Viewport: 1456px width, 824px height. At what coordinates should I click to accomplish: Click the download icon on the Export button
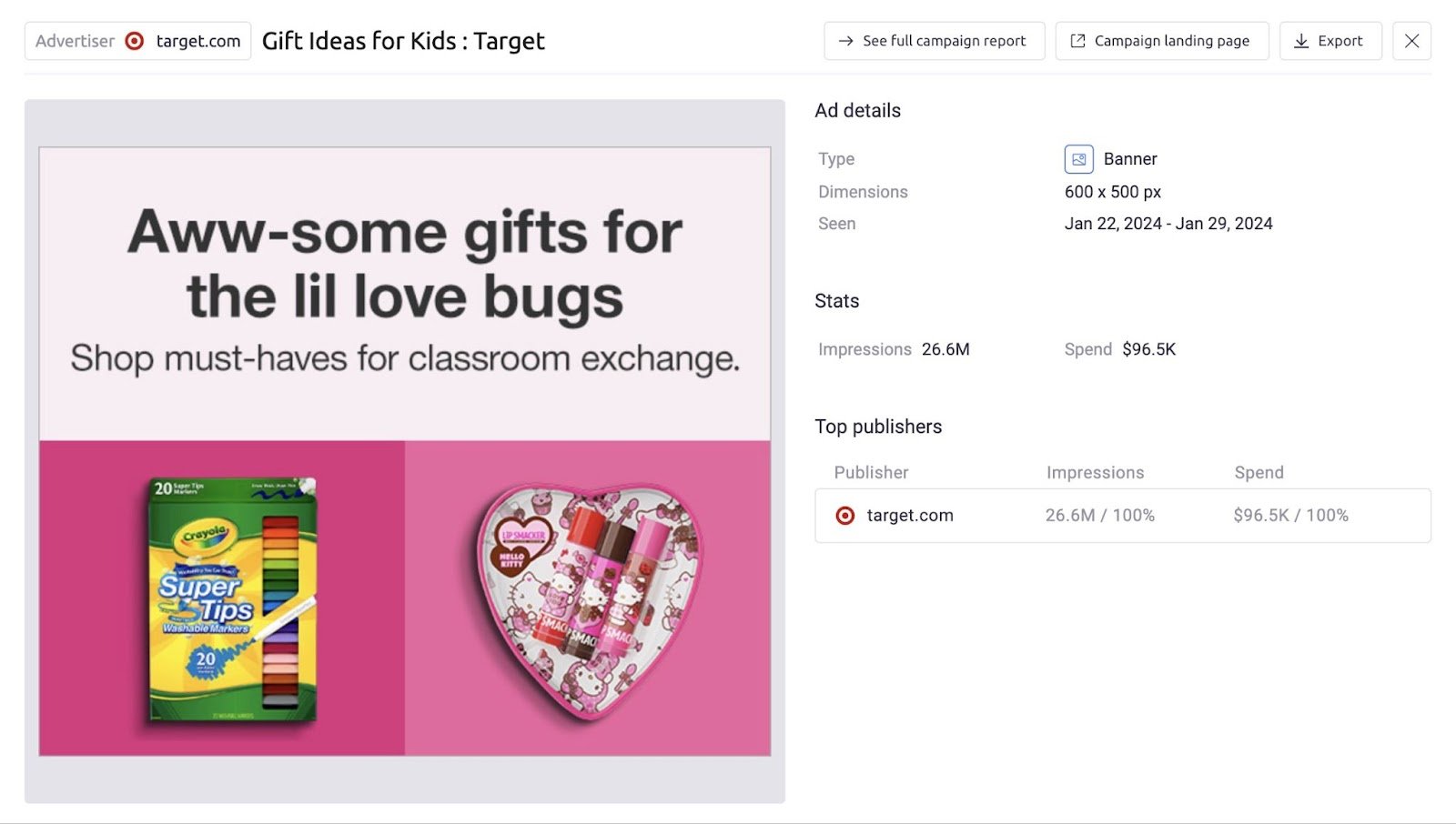[x=1299, y=41]
